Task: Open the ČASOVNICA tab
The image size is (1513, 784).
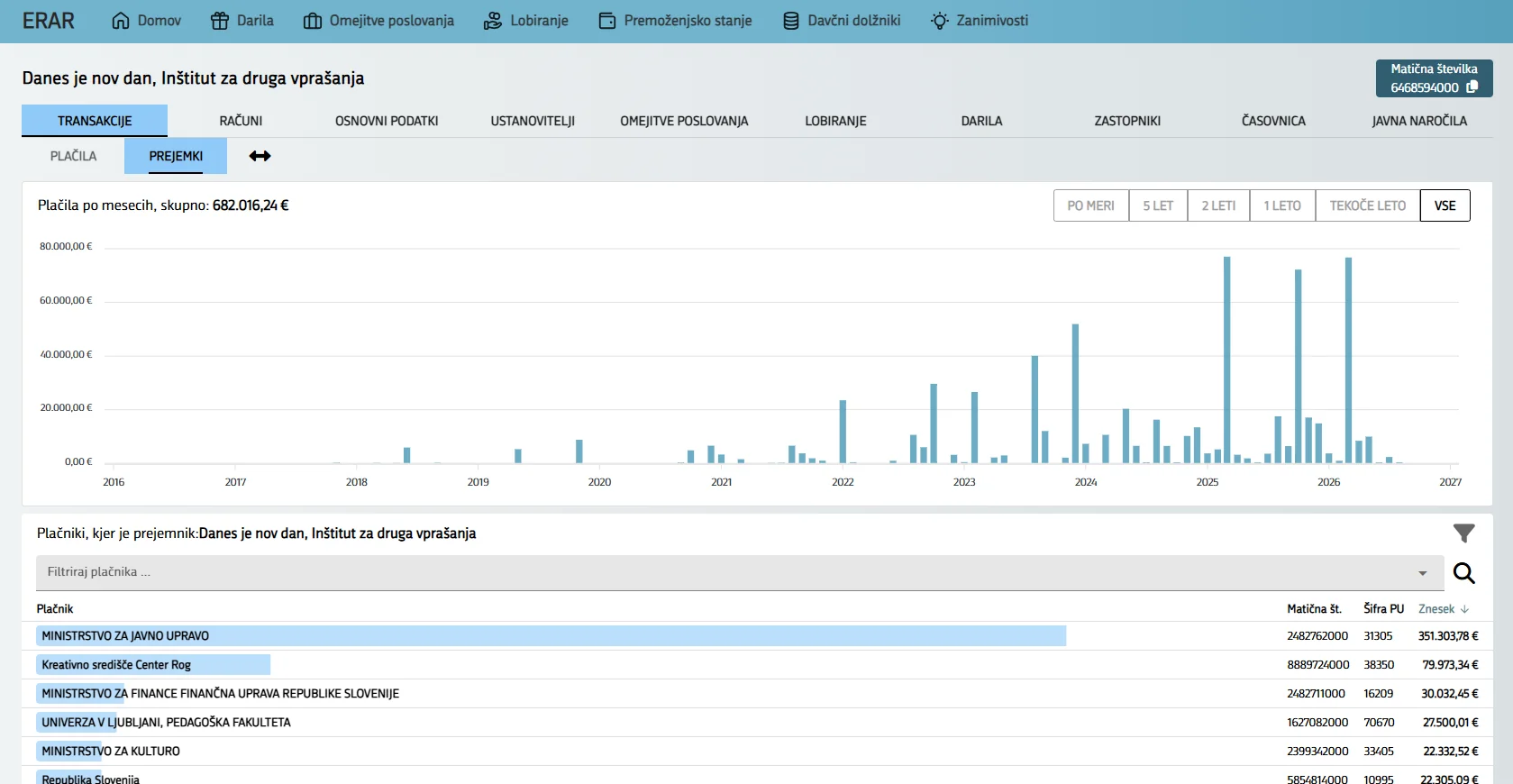Action: (1273, 121)
